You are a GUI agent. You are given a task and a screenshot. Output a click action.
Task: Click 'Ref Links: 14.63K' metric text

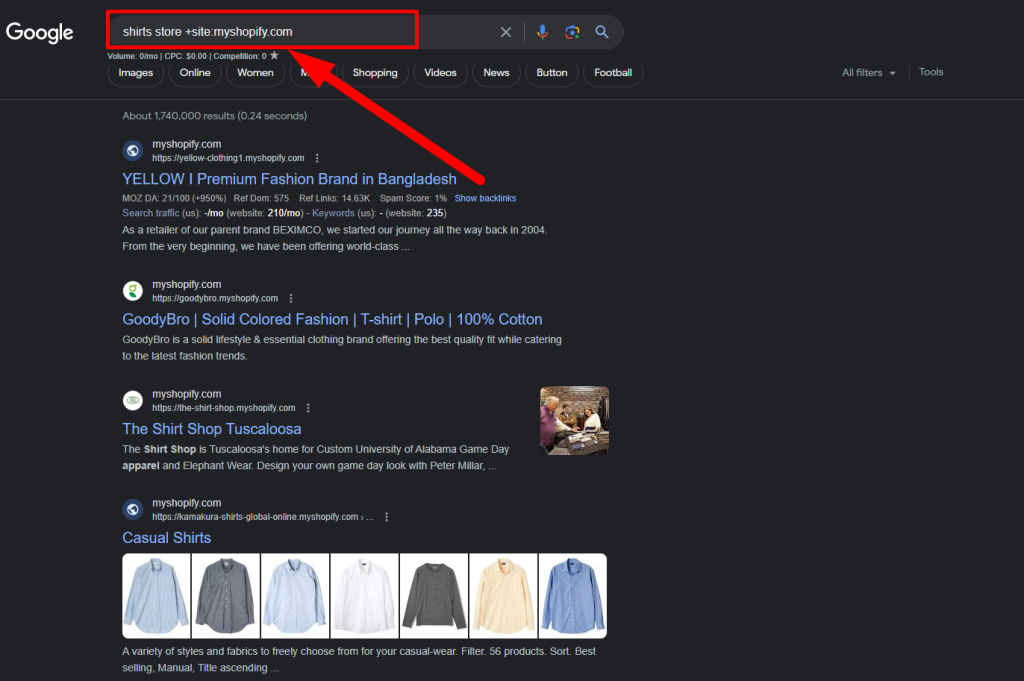click(334, 198)
